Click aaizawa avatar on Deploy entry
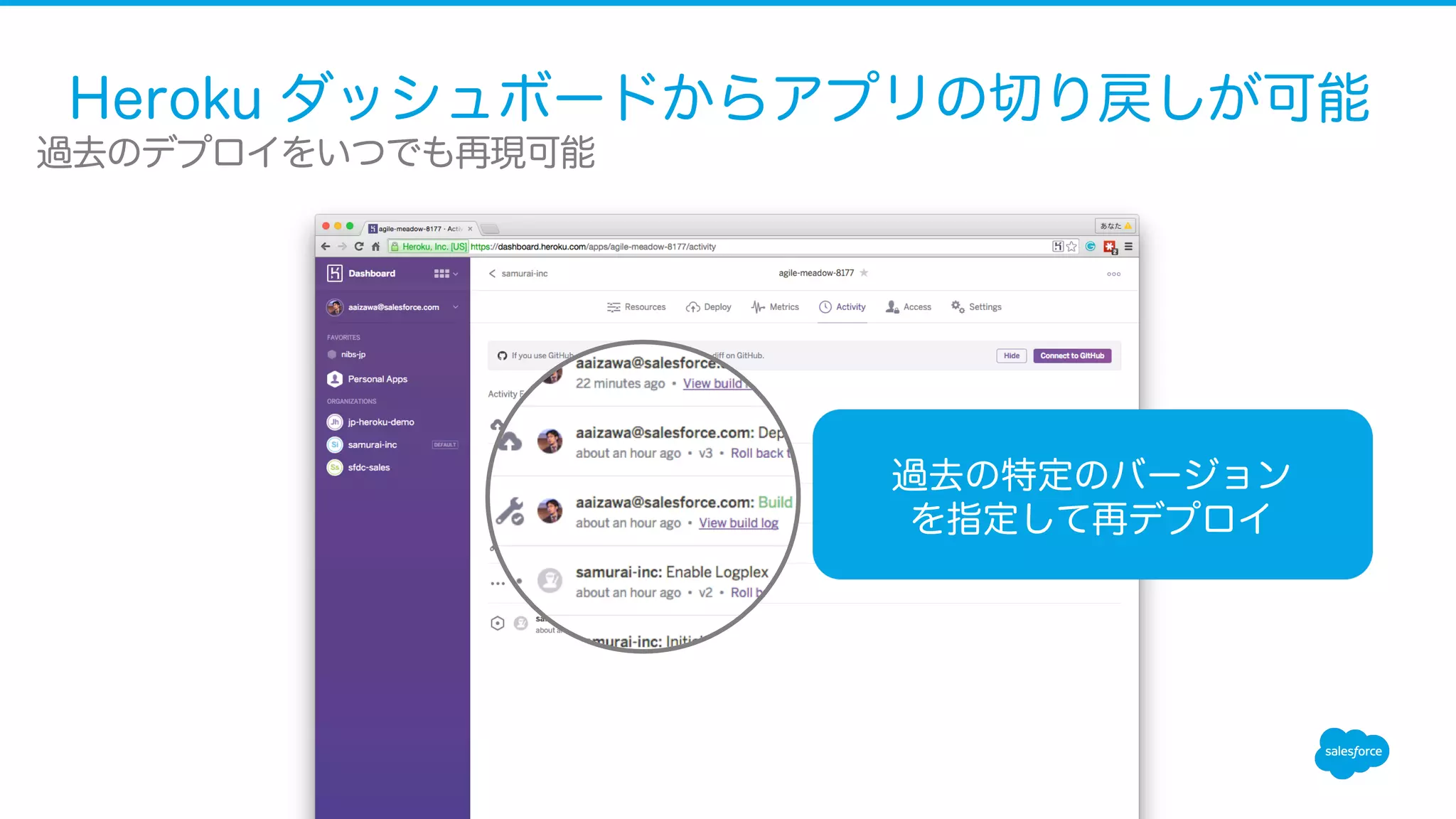 pyautogui.click(x=550, y=441)
